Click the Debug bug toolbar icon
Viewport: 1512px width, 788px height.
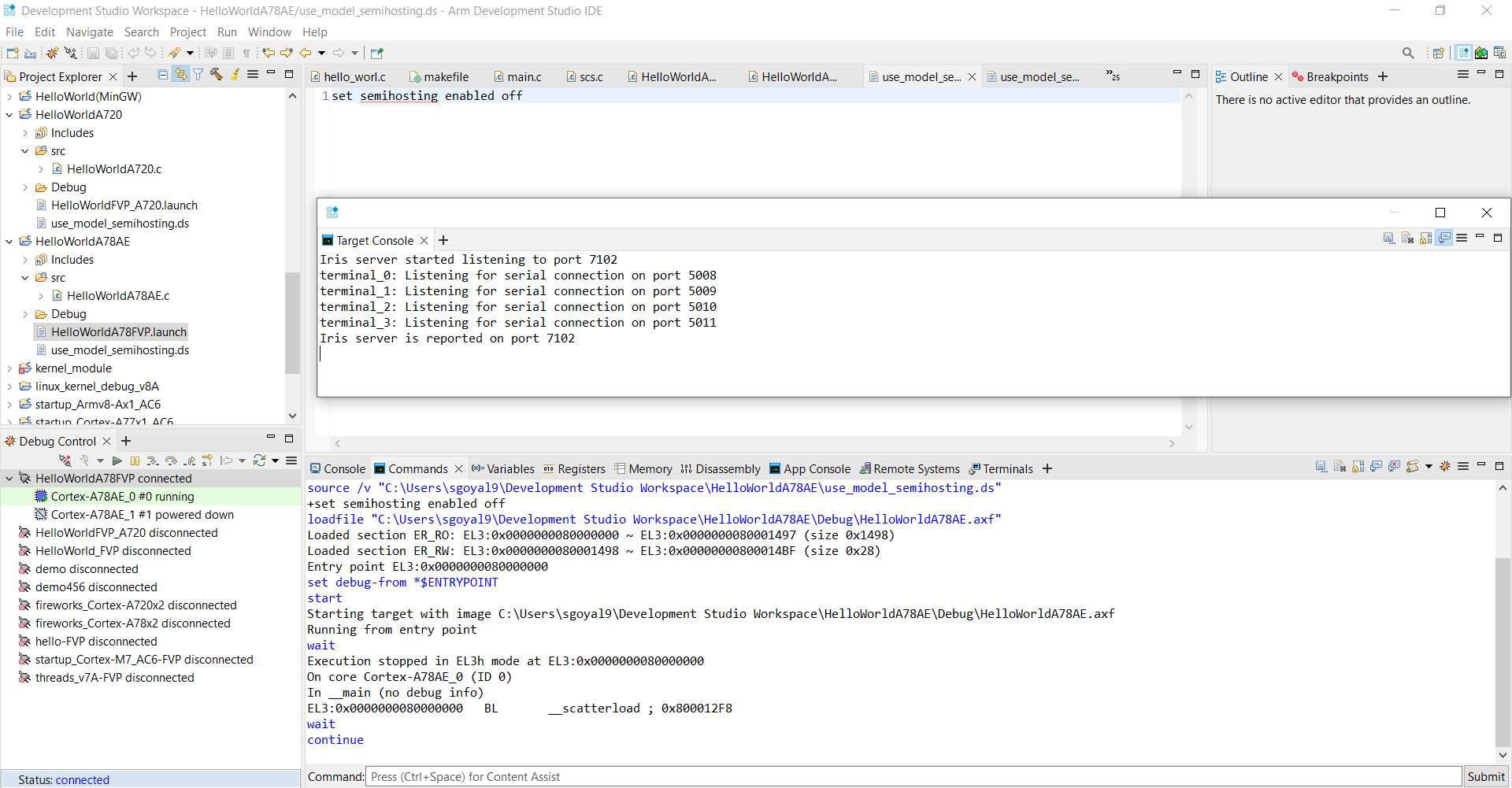pos(52,53)
